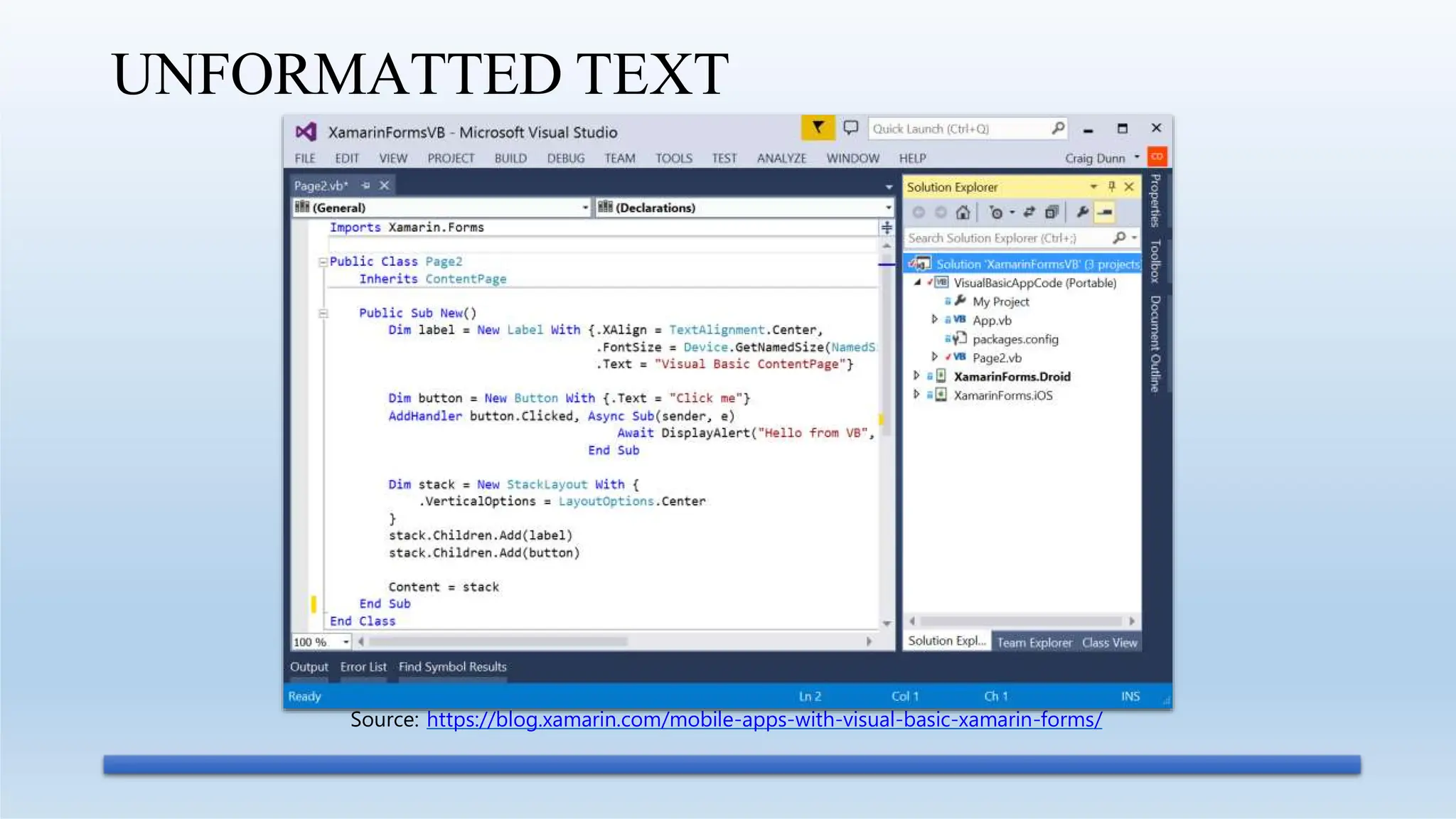Click the Solution Explorer Back arrow
The width and height of the screenshot is (1456, 819).
pos(919,212)
